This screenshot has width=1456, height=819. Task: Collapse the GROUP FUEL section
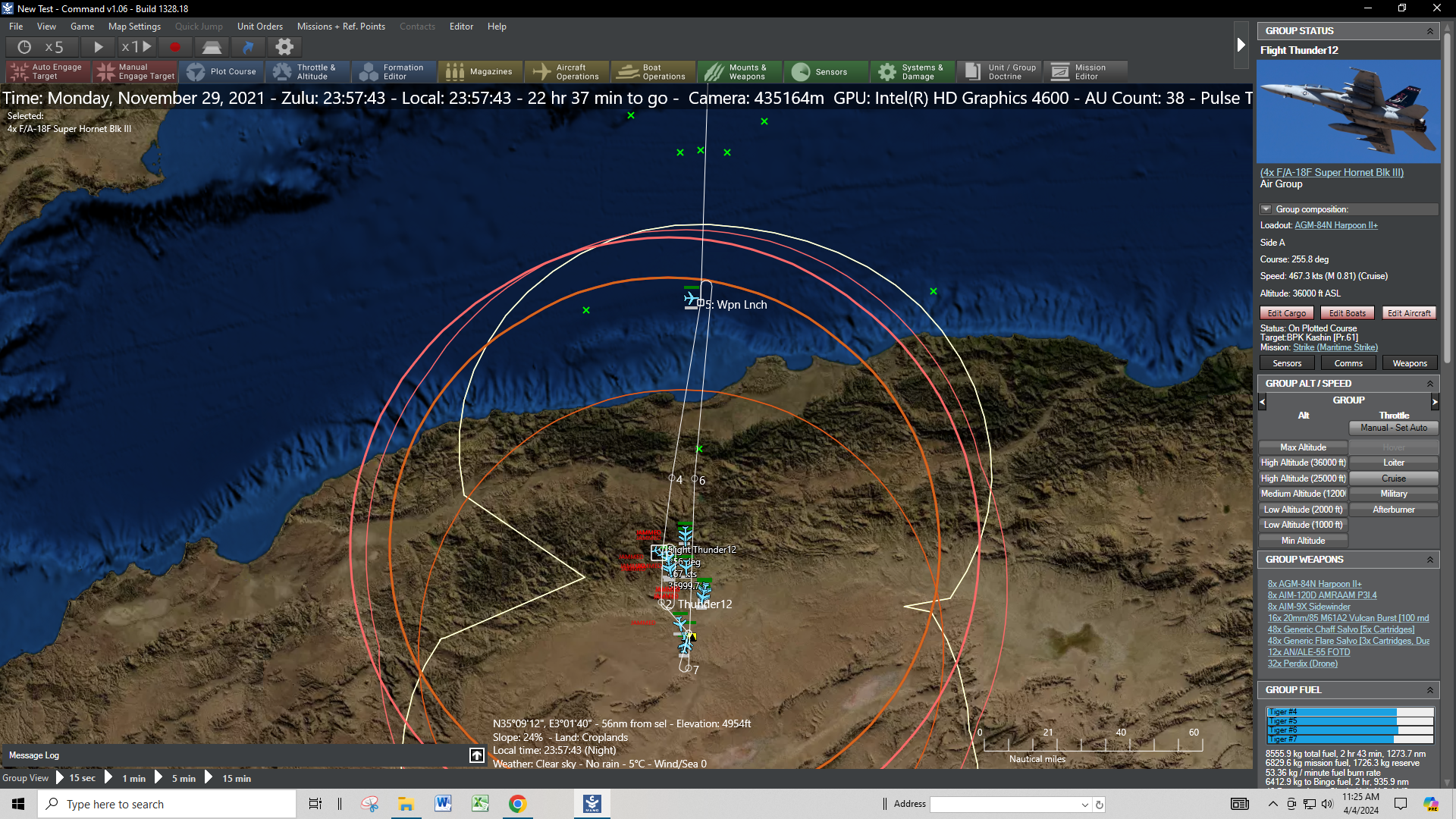point(1430,690)
